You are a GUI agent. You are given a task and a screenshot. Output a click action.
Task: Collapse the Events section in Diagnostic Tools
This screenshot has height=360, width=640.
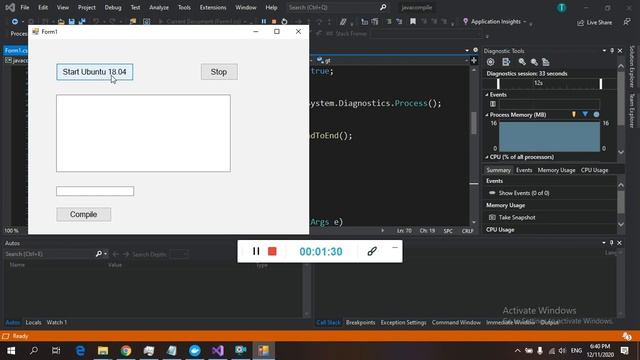tap(487, 95)
